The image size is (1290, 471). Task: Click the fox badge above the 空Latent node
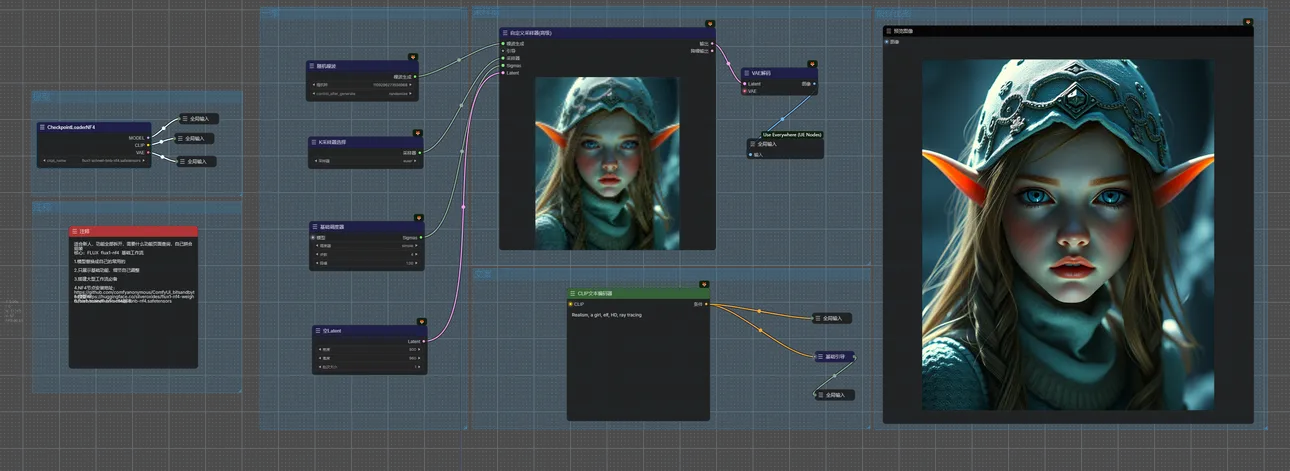click(x=422, y=322)
